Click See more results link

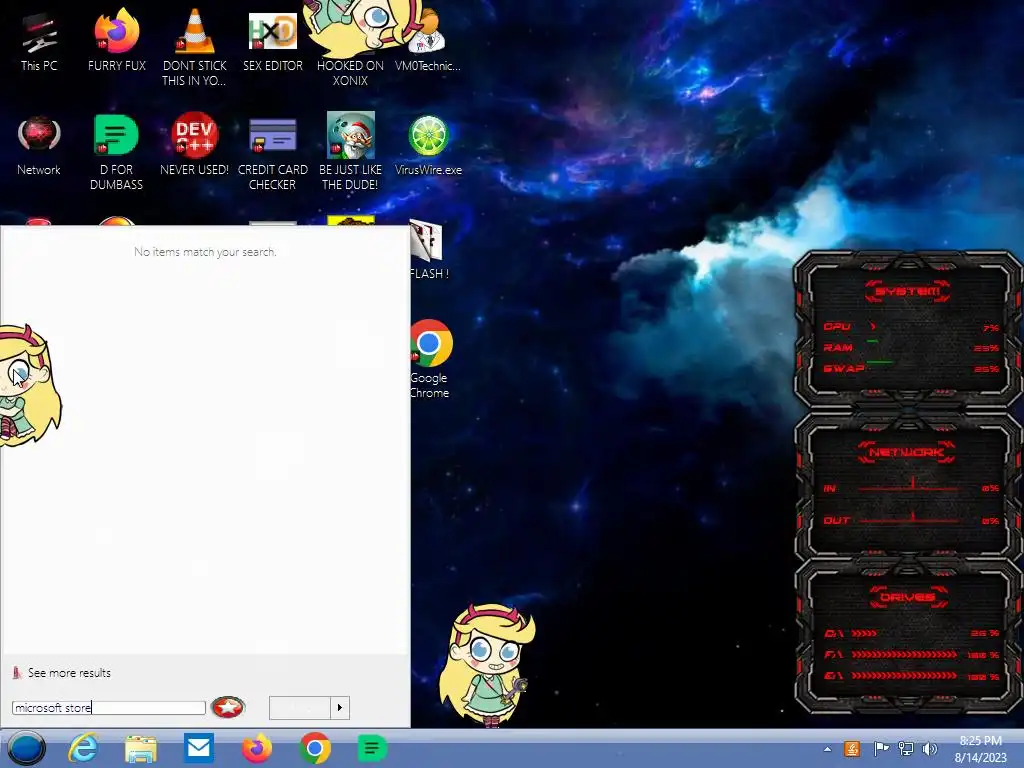click(69, 673)
